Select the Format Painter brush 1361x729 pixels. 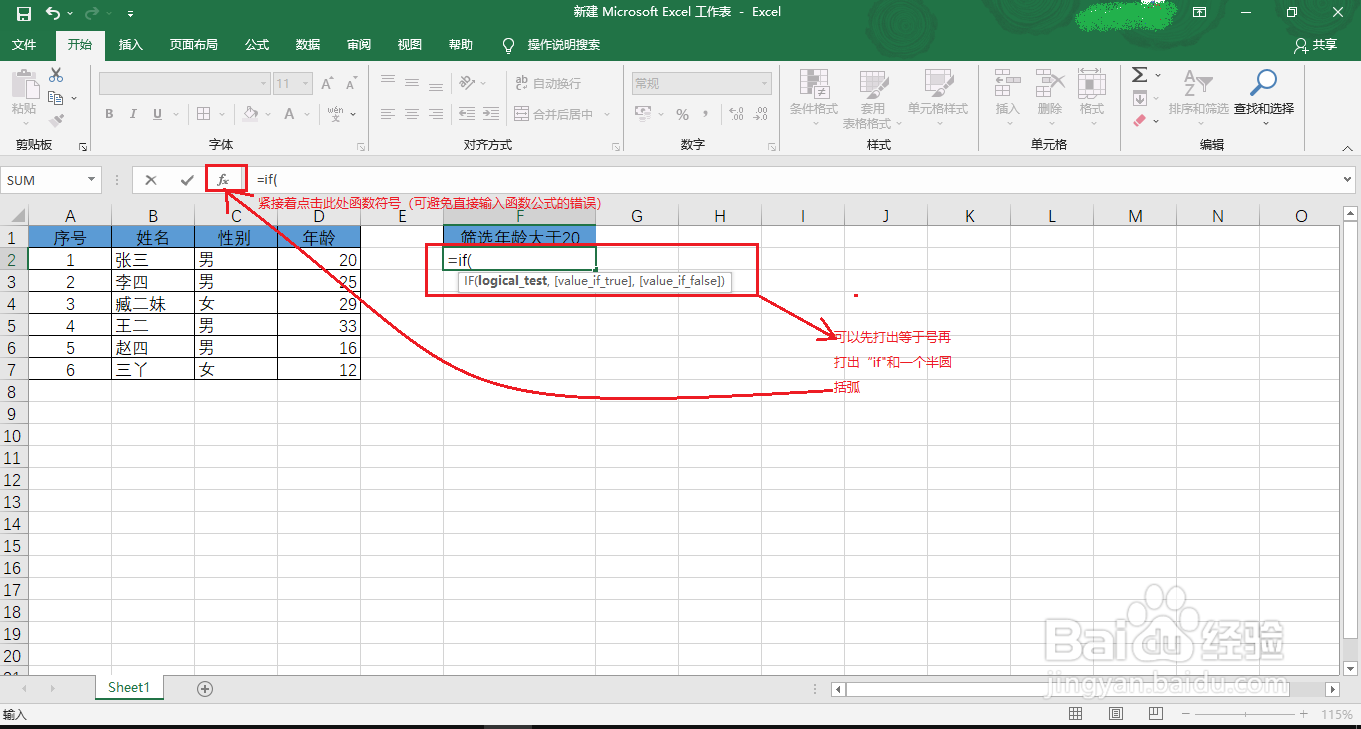point(56,121)
